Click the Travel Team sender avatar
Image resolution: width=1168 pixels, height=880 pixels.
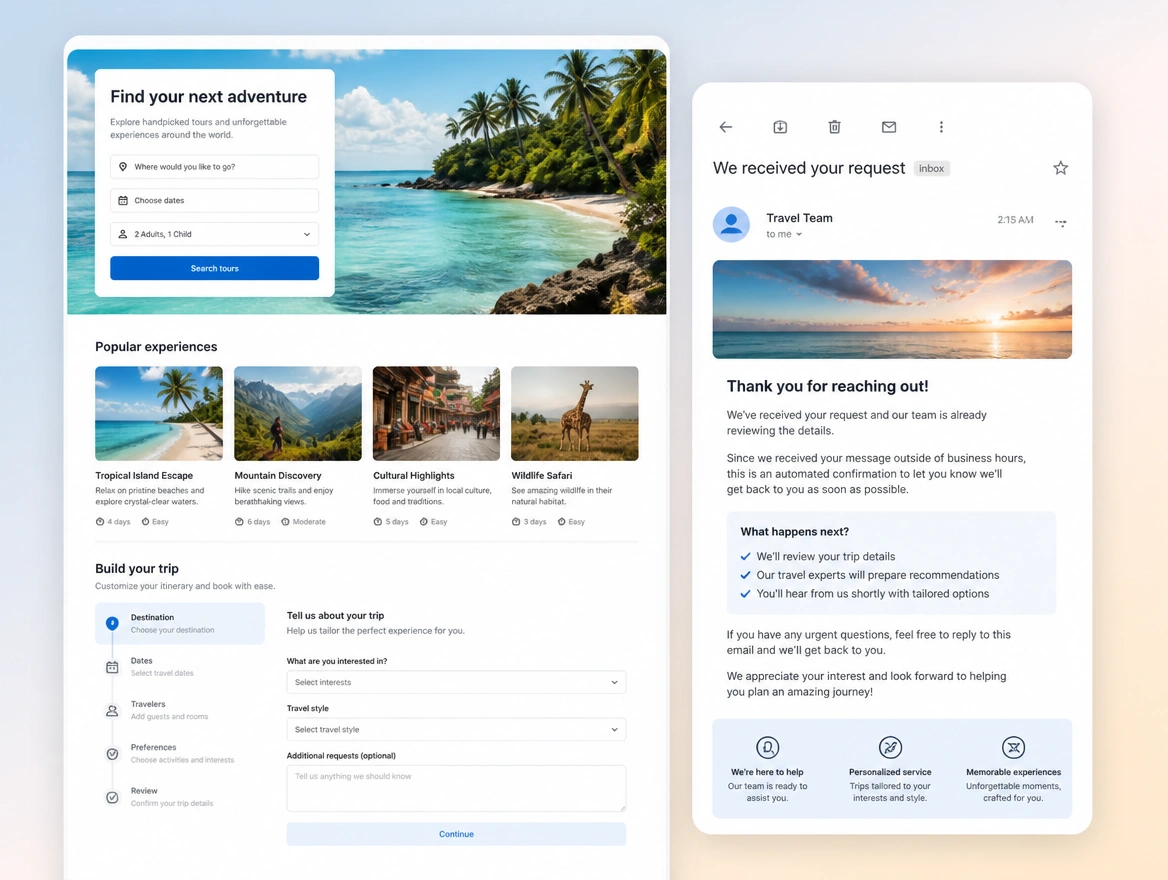pos(731,224)
